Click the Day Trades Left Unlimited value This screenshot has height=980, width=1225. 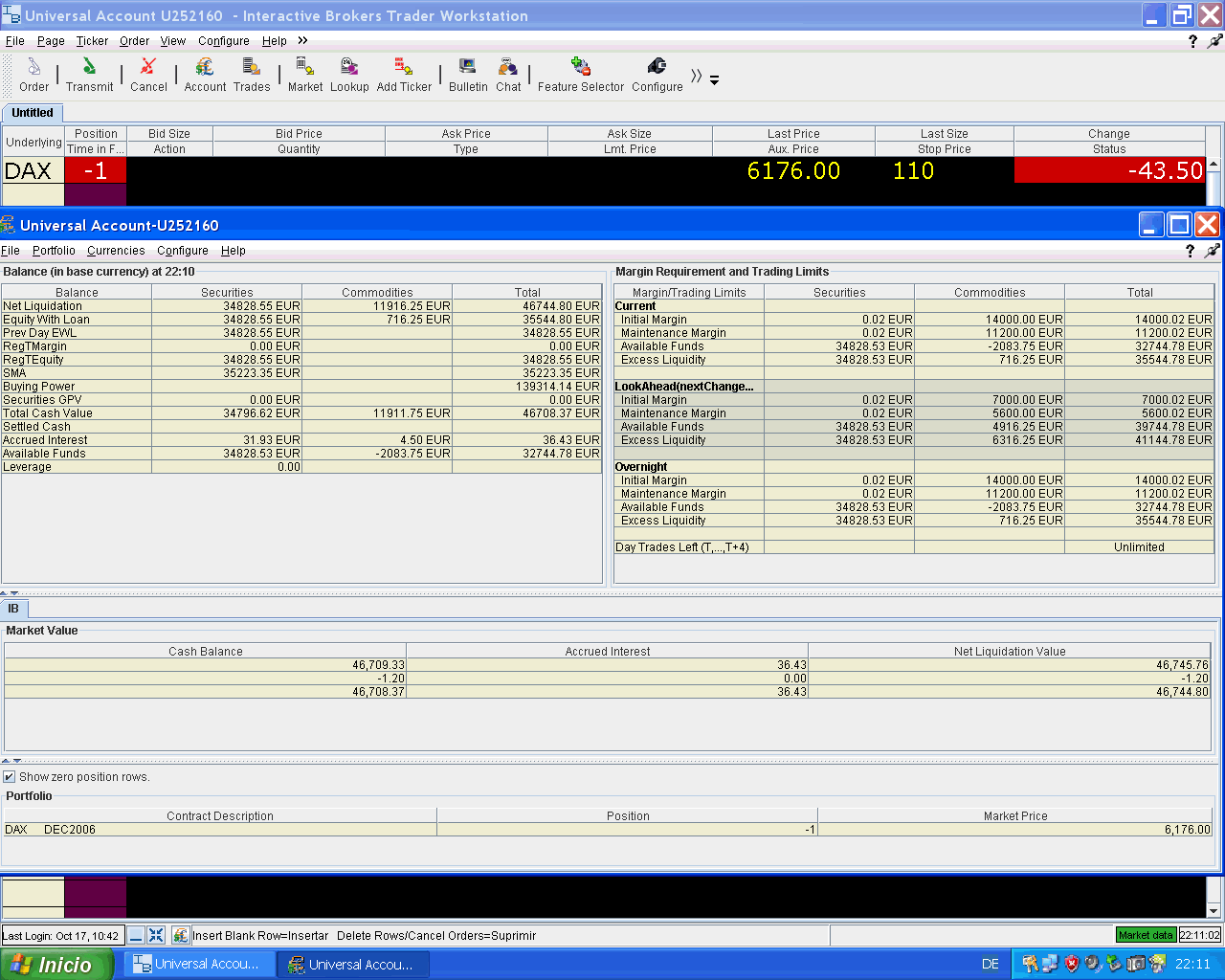[x=1139, y=547]
